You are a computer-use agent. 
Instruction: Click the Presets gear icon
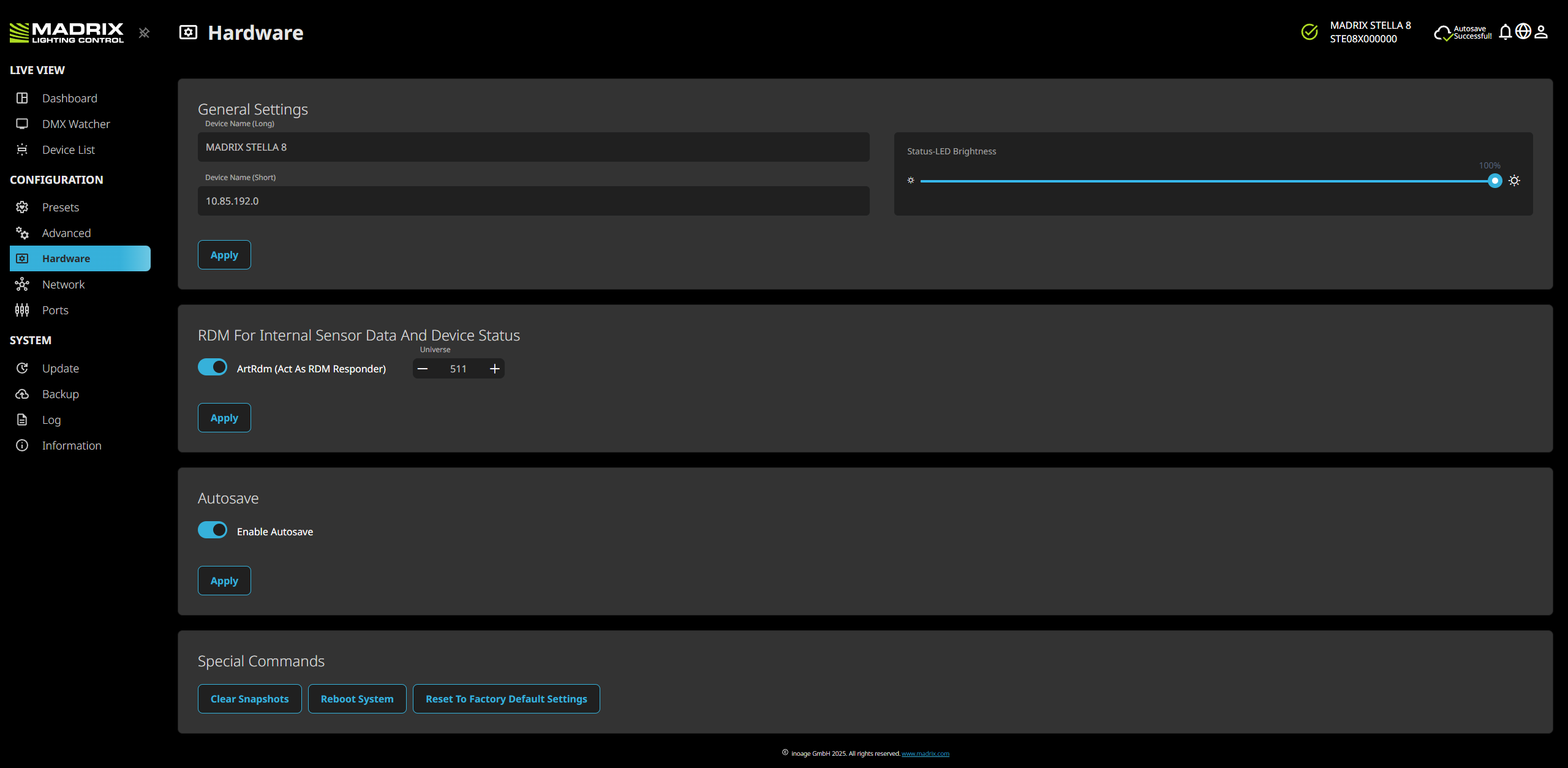[x=22, y=207]
